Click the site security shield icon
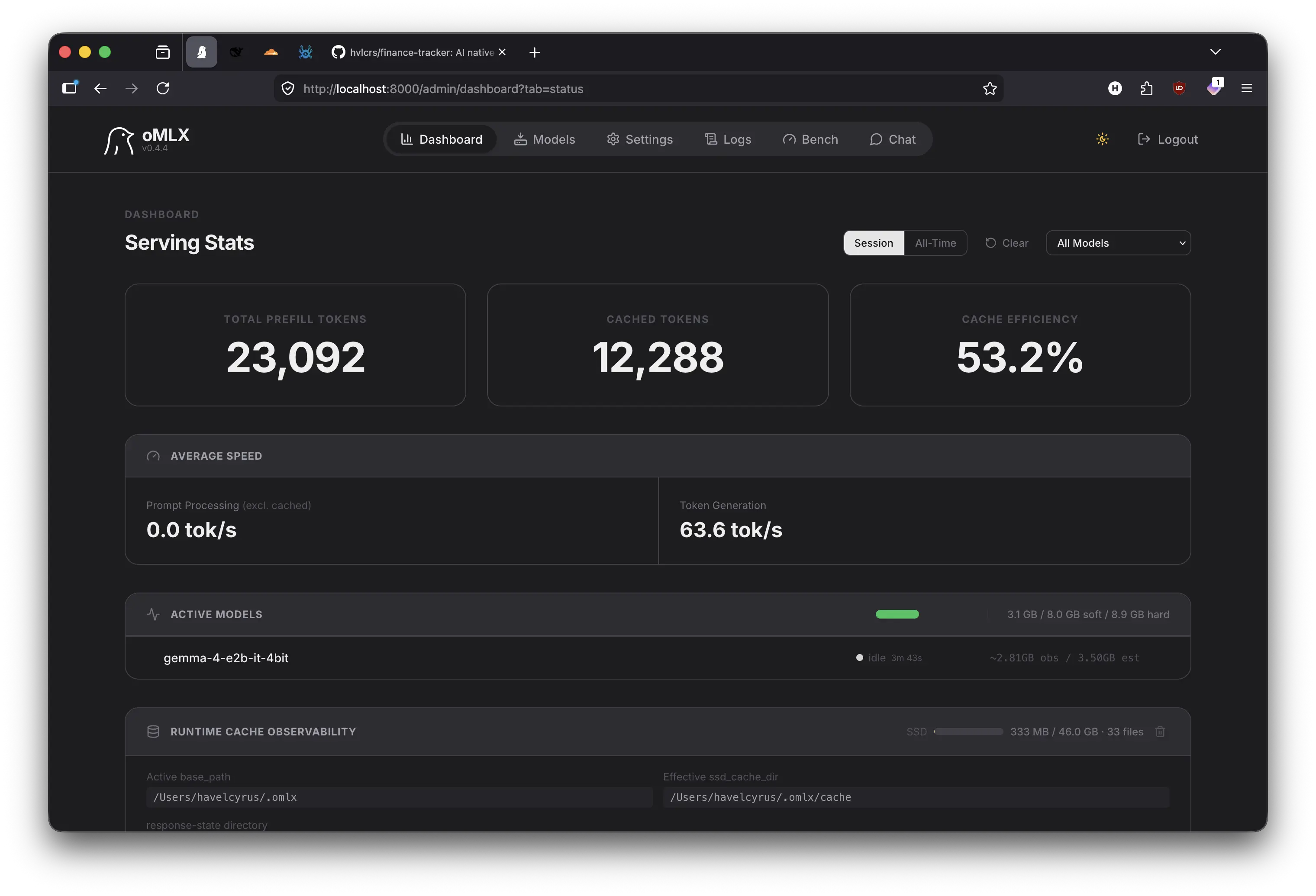 click(288, 88)
